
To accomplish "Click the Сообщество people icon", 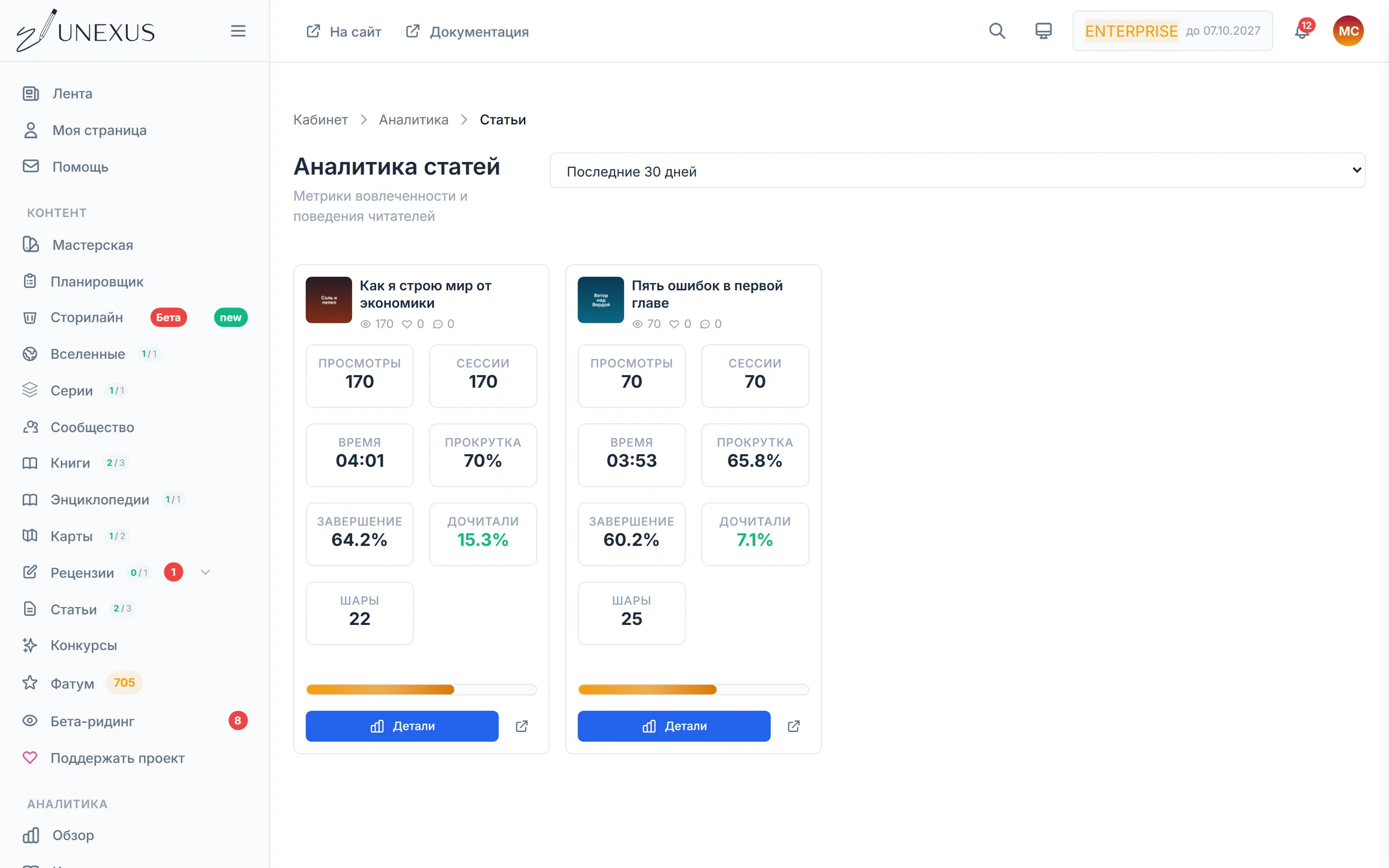I will [x=30, y=427].
